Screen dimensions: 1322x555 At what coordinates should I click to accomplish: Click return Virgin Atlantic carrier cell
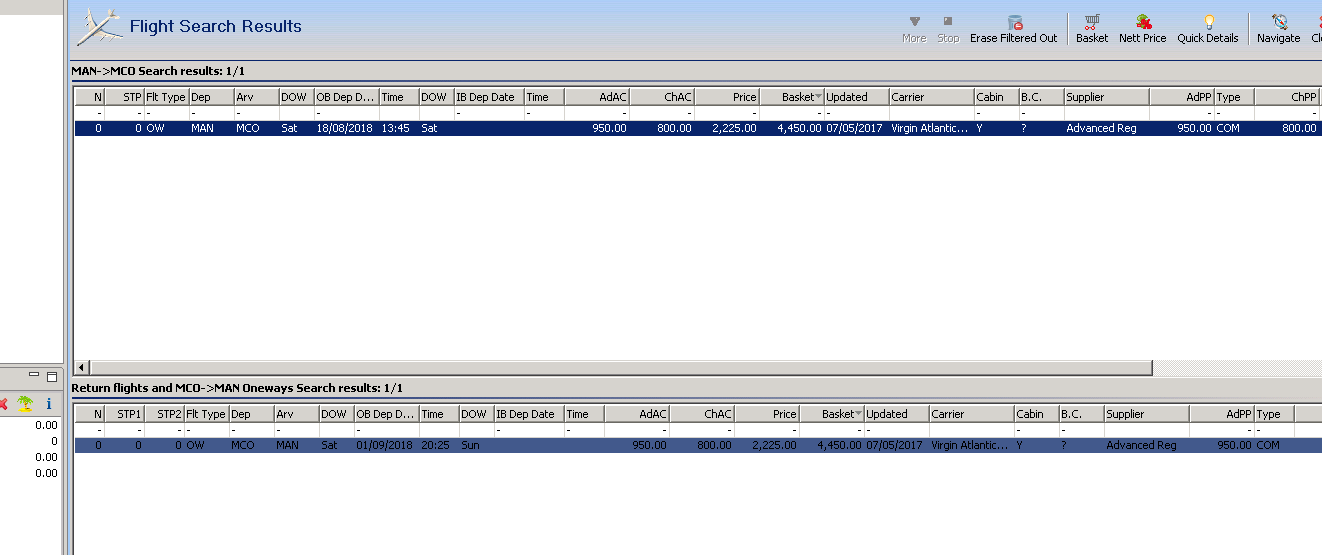point(971,445)
